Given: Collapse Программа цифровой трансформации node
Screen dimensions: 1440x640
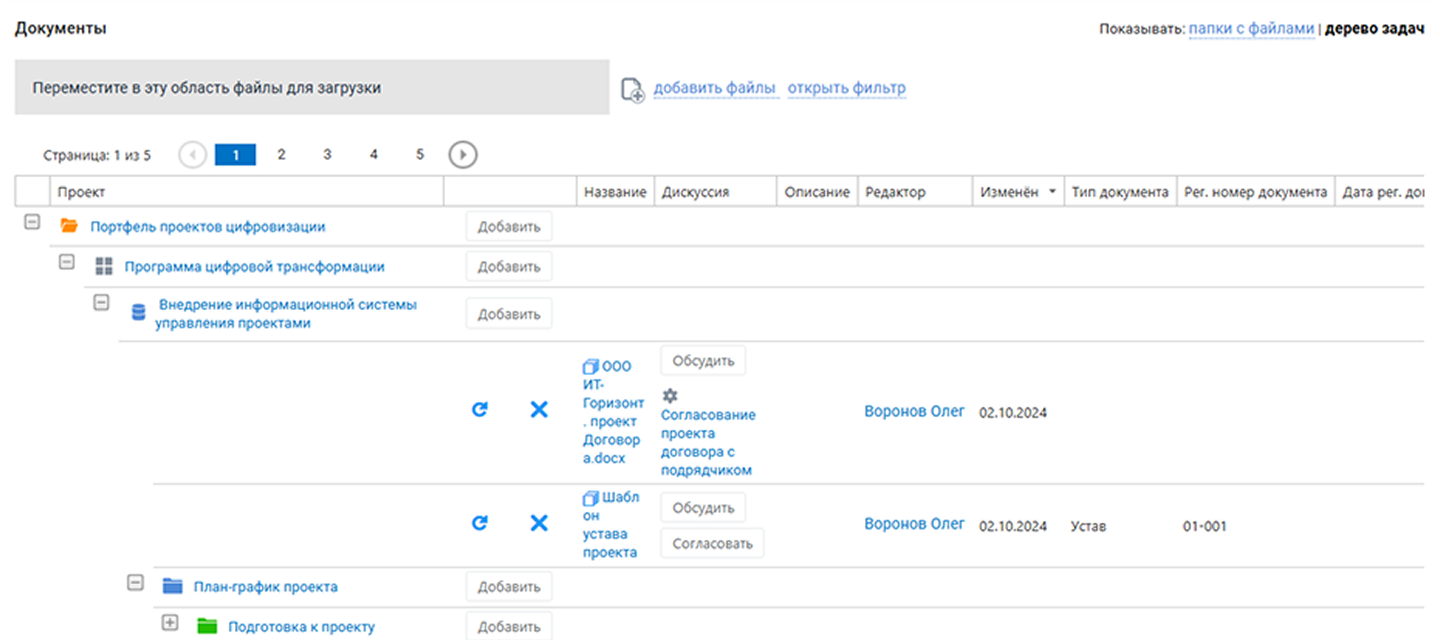Looking at the screenshot, I should tap(67, 261).
